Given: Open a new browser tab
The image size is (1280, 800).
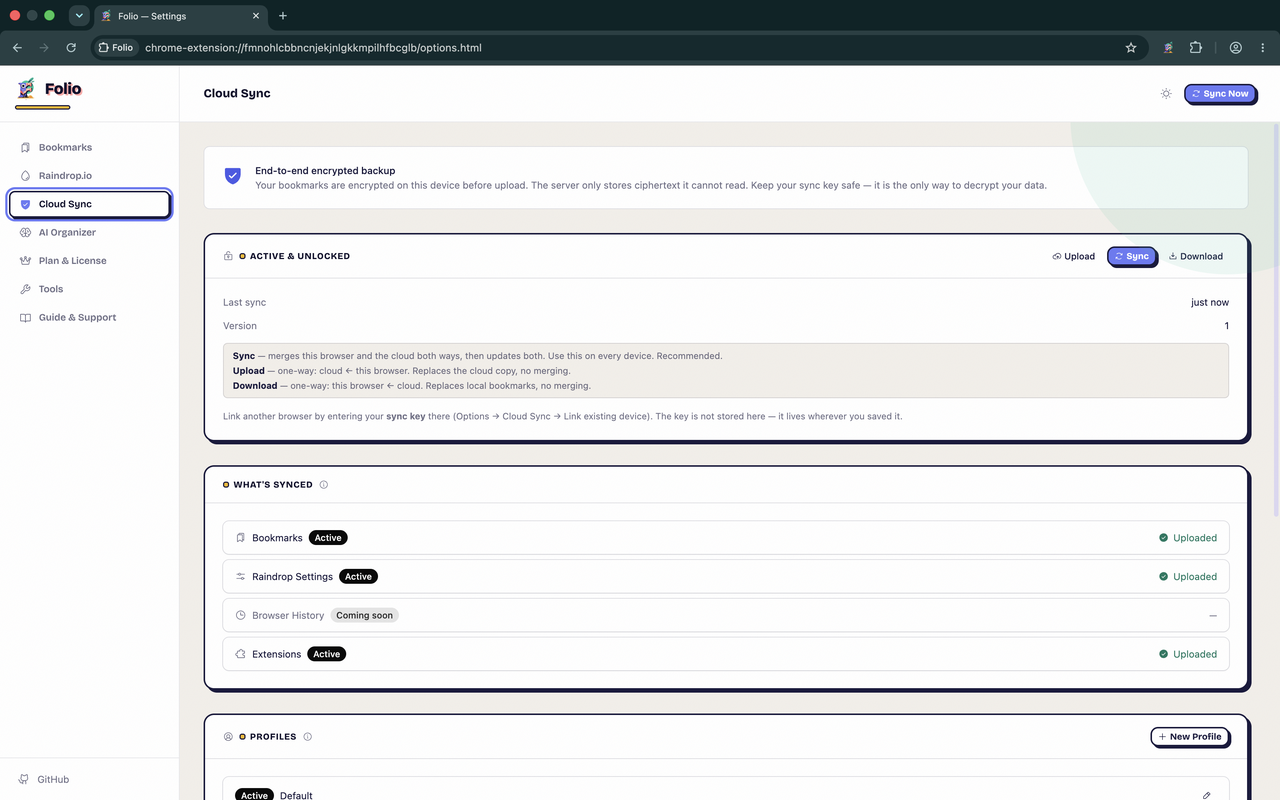Looking at the screenshot, I should pyautogui.click(x=283, y=16).
